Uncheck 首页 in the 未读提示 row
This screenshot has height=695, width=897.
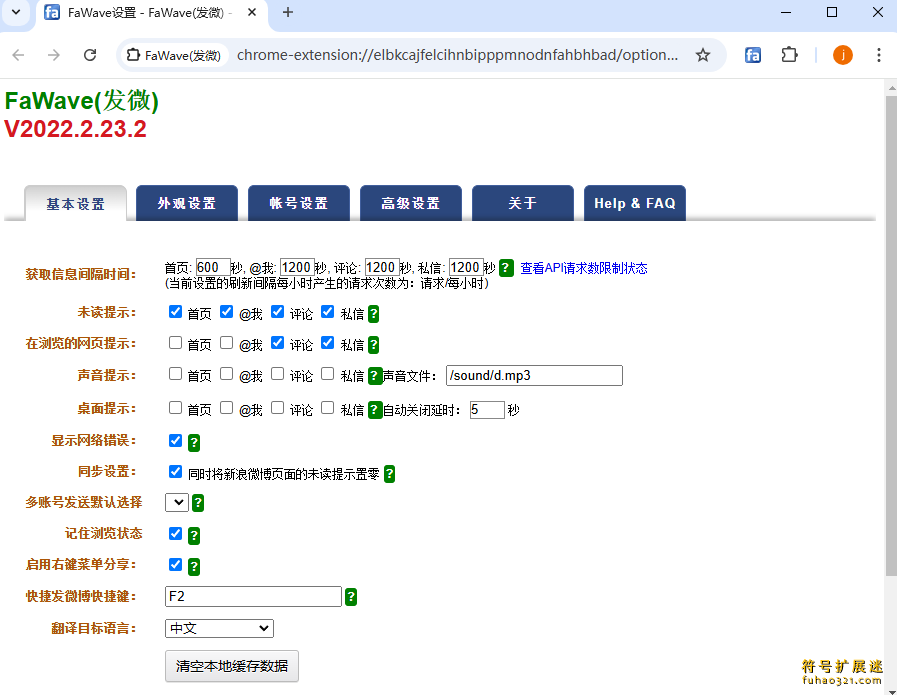point(175,312)
